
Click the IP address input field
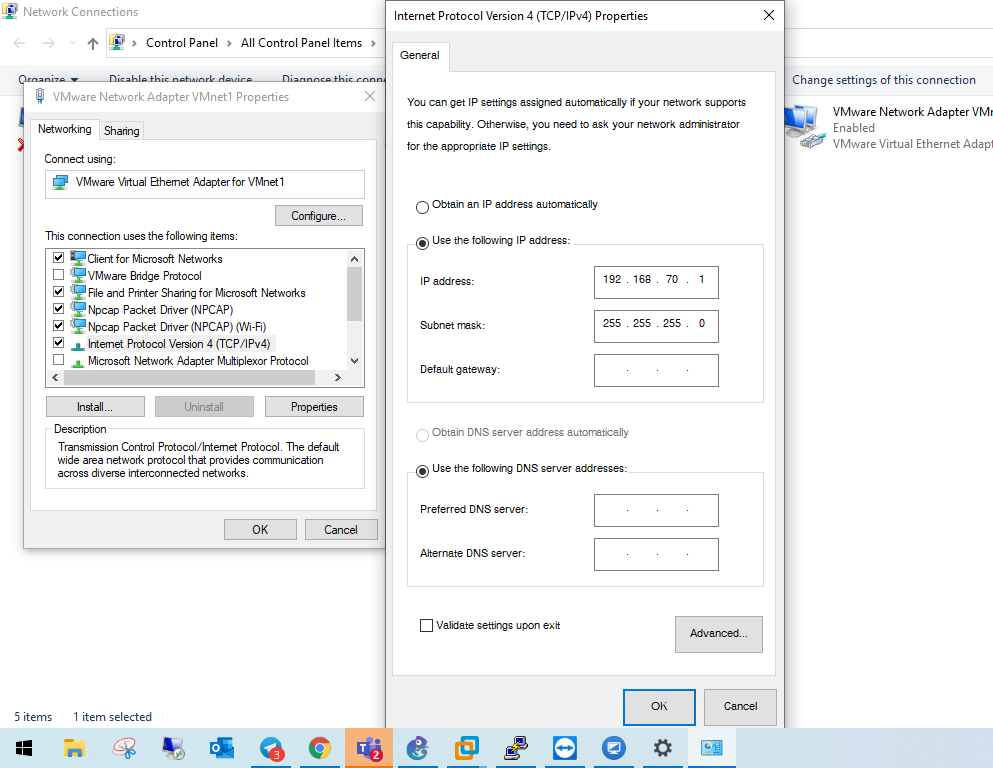coord(656,282)
